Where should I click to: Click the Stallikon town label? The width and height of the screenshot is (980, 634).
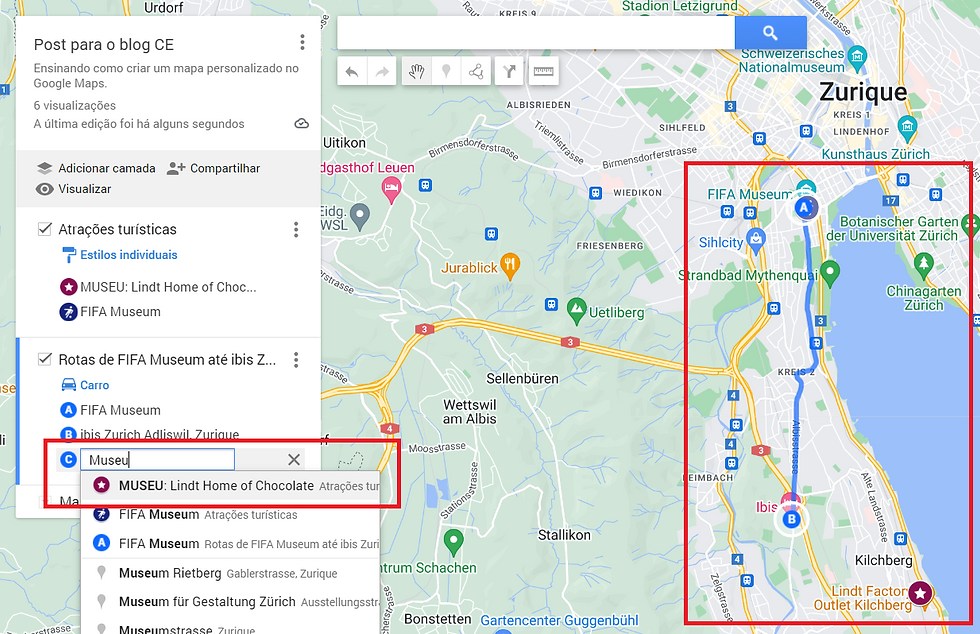564,535
